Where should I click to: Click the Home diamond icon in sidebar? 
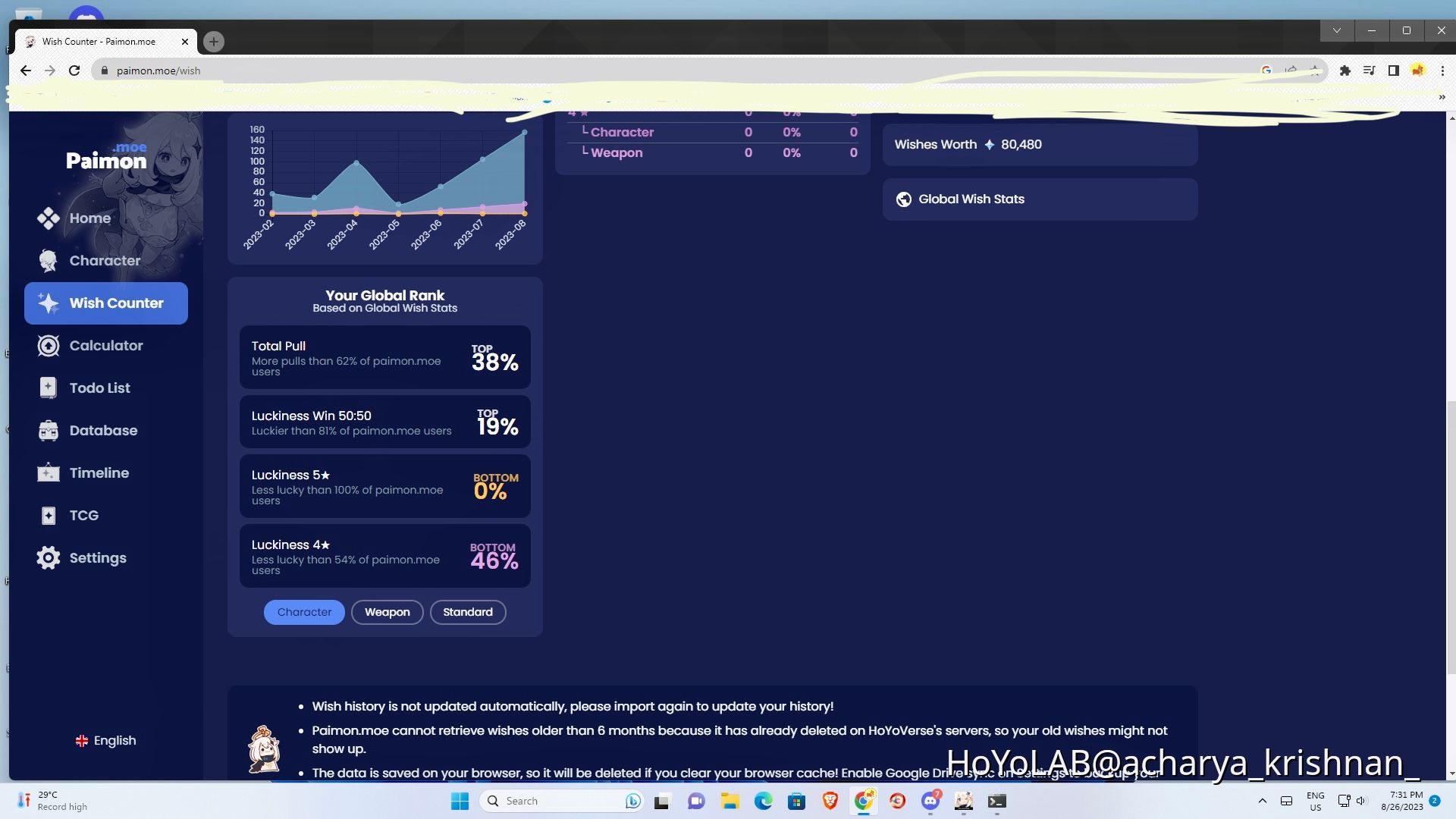tap(48, 218)
